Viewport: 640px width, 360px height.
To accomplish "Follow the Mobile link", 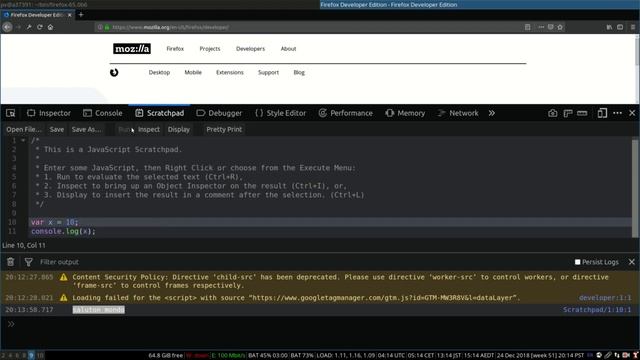I will coord(193,72).
